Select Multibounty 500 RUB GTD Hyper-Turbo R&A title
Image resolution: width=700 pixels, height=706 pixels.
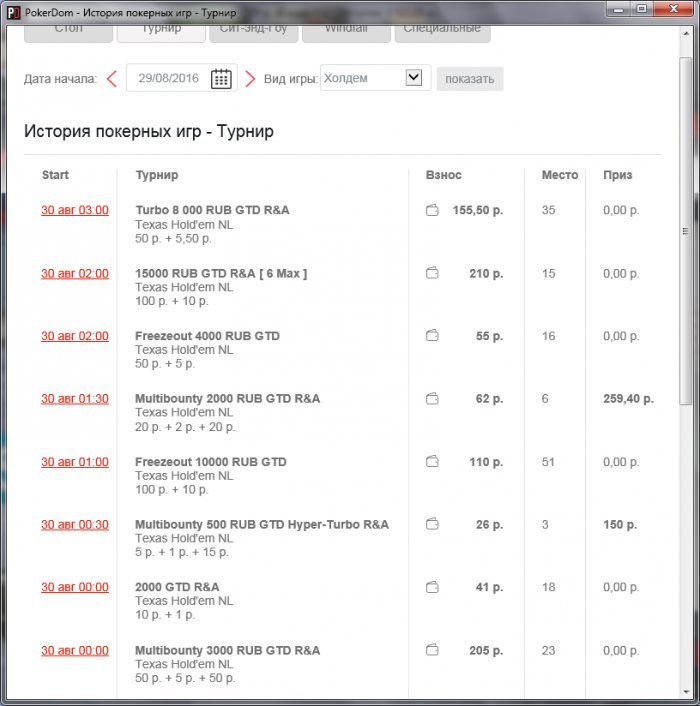262,525
